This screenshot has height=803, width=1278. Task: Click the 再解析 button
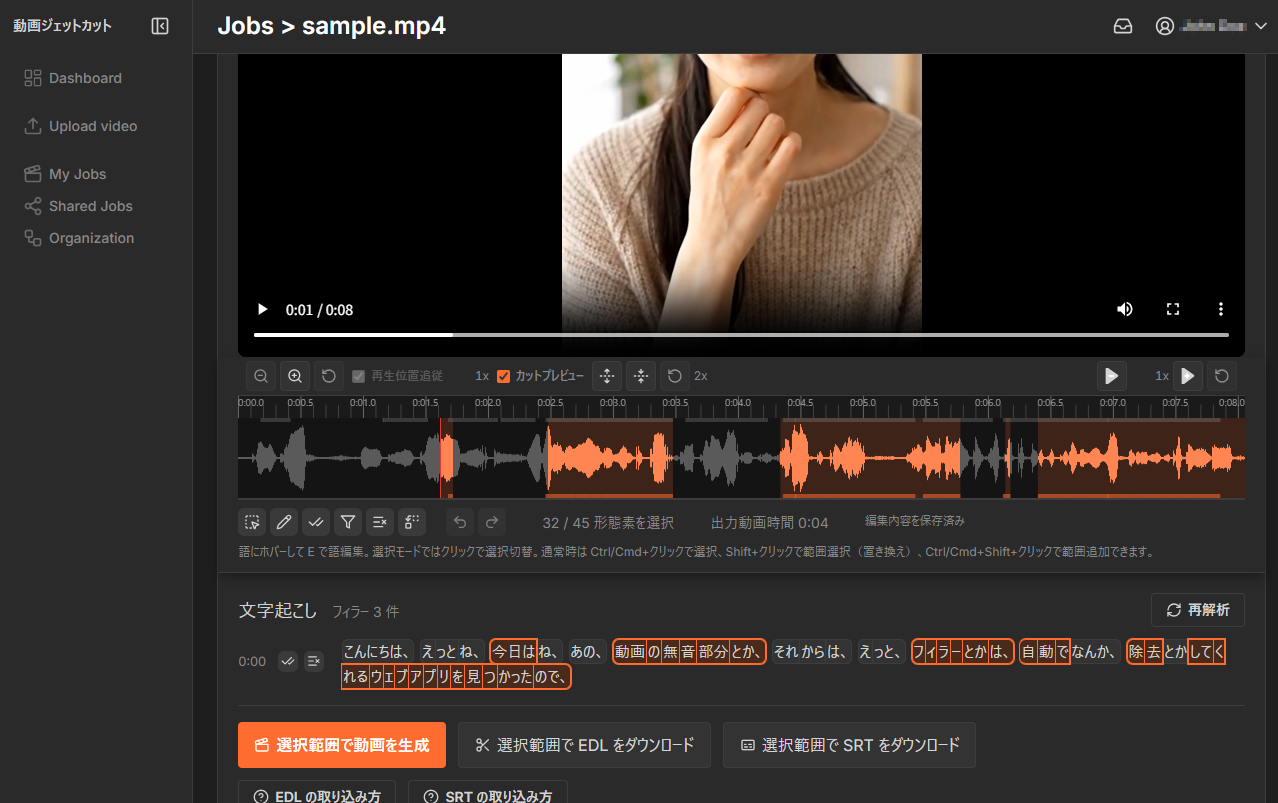1198,610
